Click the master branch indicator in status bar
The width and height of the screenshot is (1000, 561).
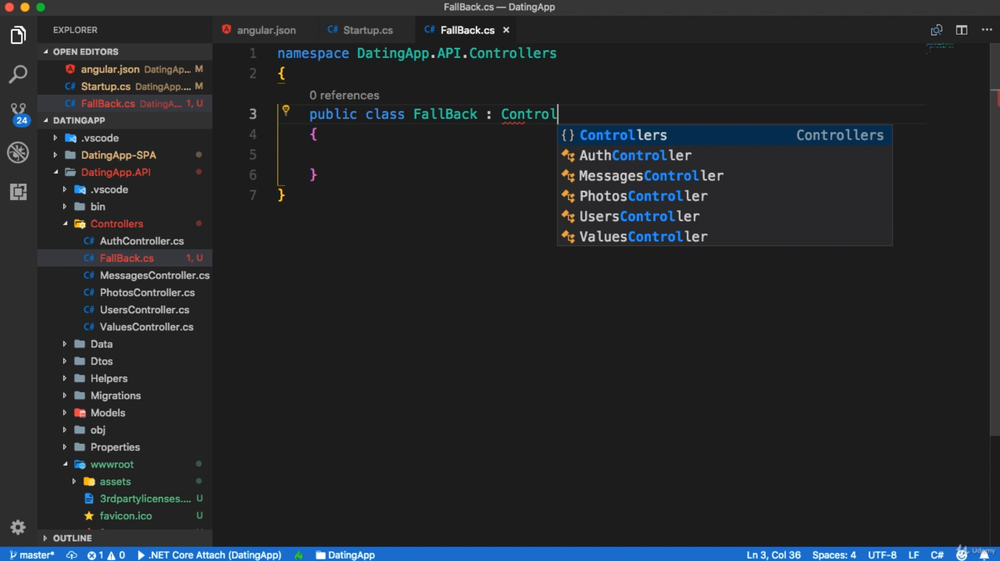[x=32, y=555]
